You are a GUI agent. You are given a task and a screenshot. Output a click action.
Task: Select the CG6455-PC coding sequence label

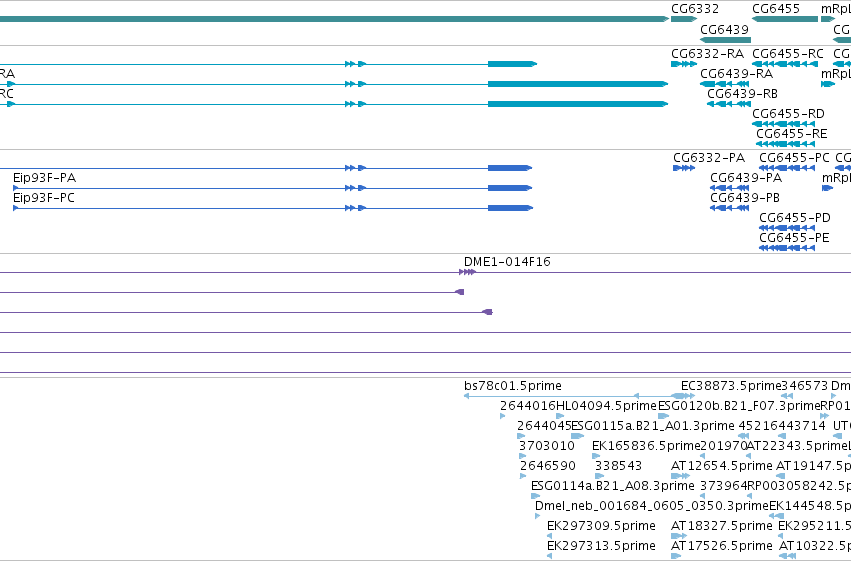794,158
